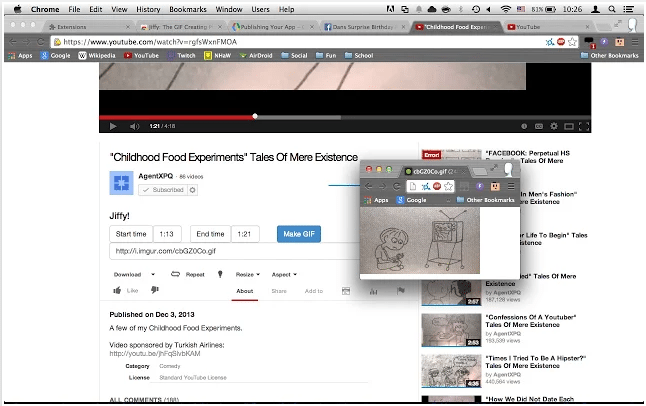
Task: Dislike the video with thumbs down
Action: [155, 290]
